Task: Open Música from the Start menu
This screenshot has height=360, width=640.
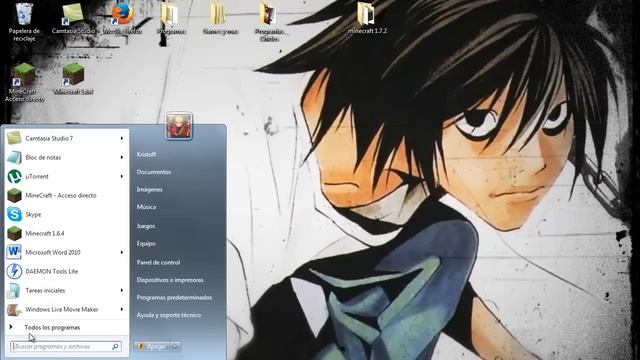Action: click(x=146, y=207)
